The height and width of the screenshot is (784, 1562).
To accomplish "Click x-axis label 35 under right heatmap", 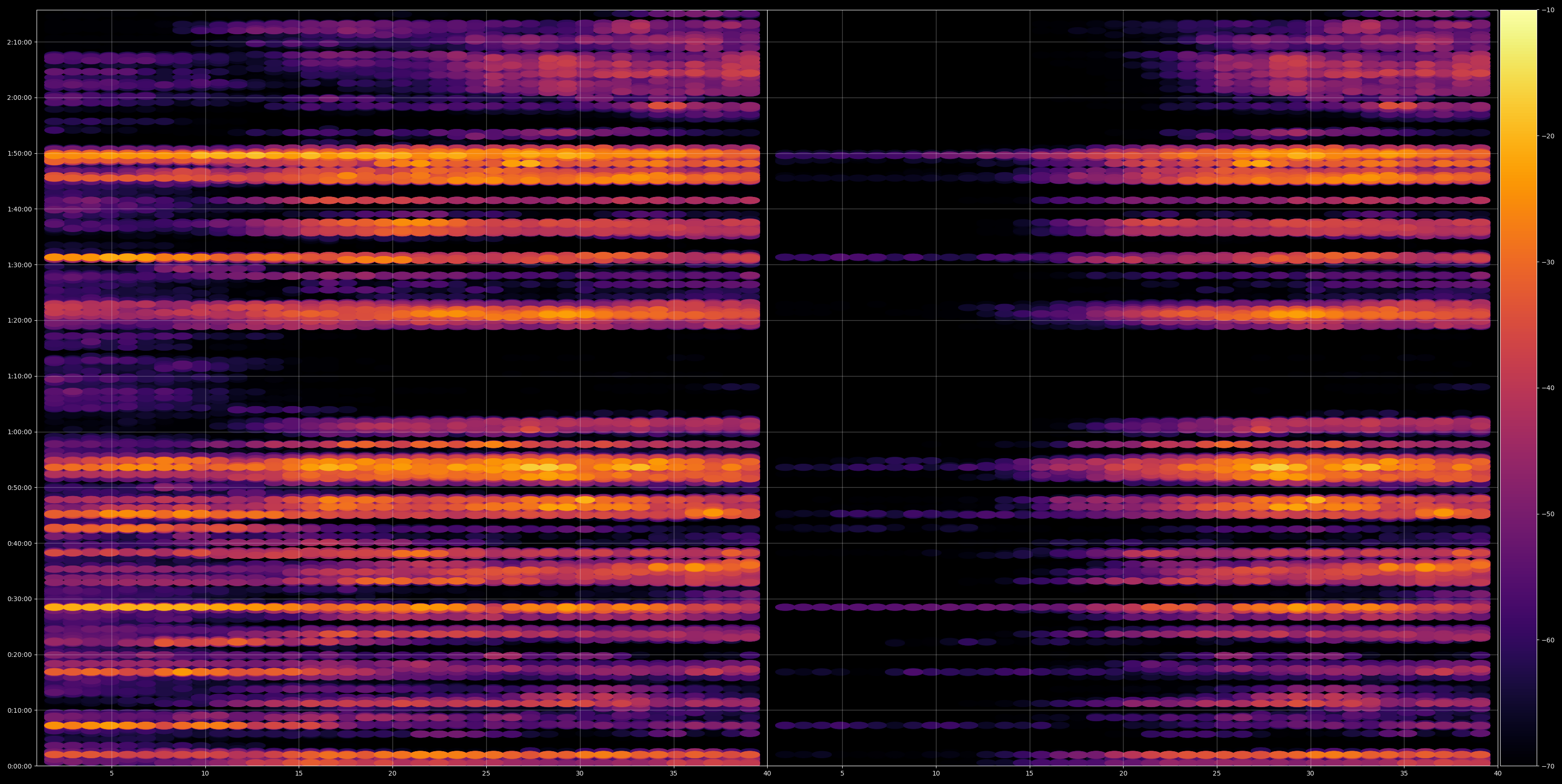I will (x=1404, y=774).
